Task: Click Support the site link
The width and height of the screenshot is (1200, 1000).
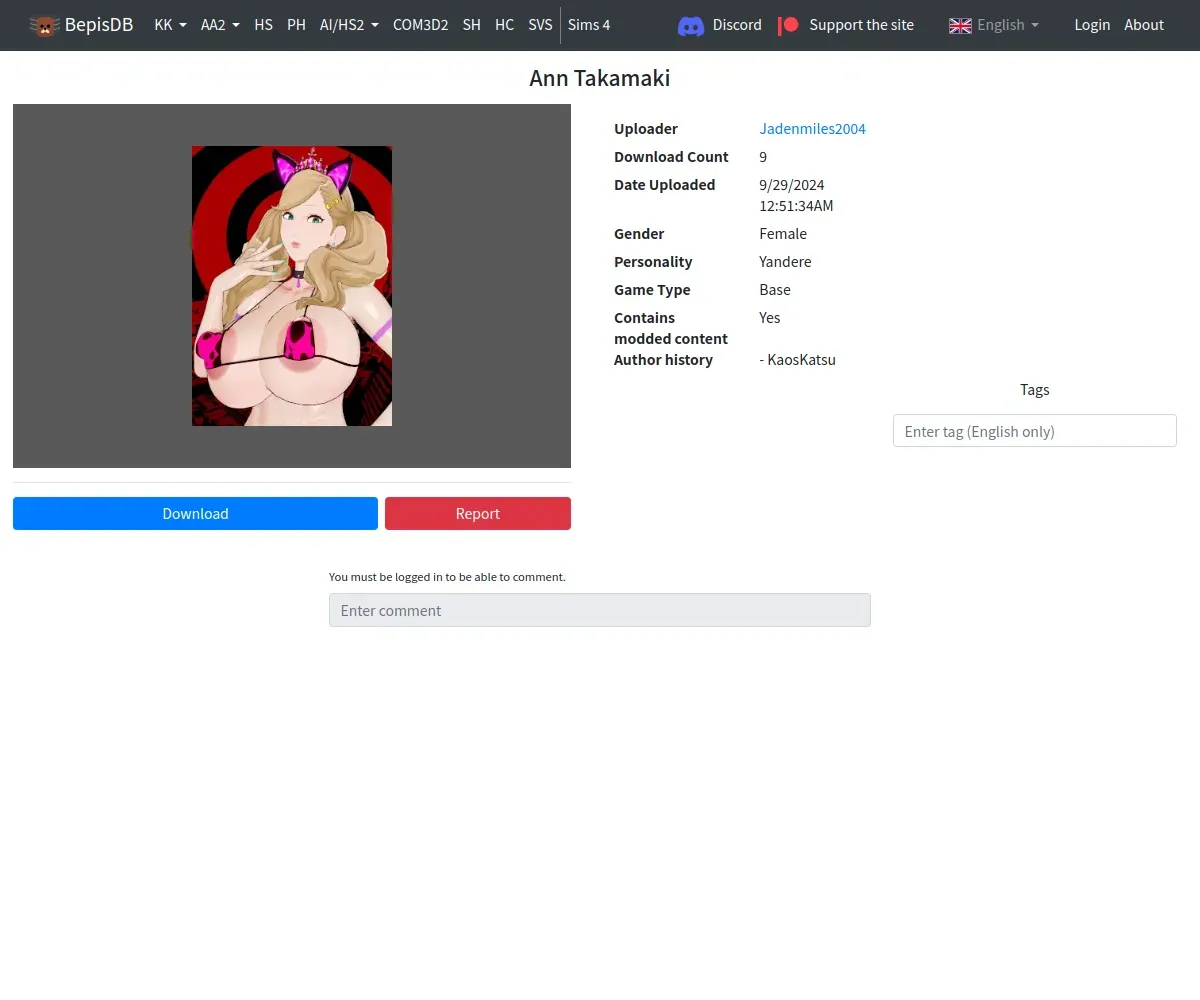Action: click(x=846, y=25)
